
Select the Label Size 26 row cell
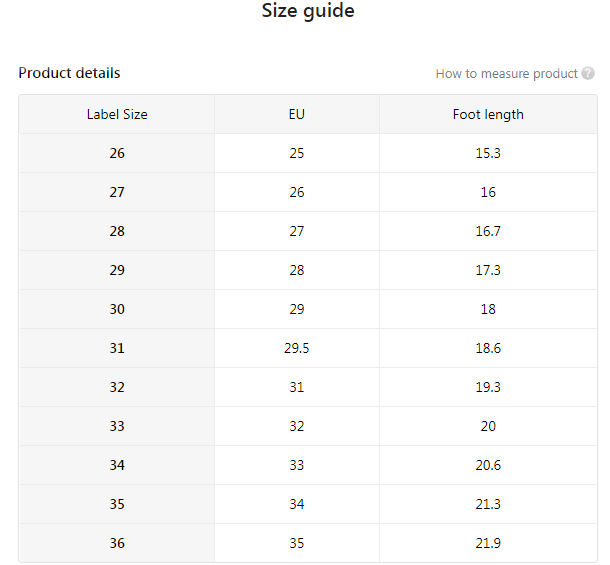(x=117, y=154)
